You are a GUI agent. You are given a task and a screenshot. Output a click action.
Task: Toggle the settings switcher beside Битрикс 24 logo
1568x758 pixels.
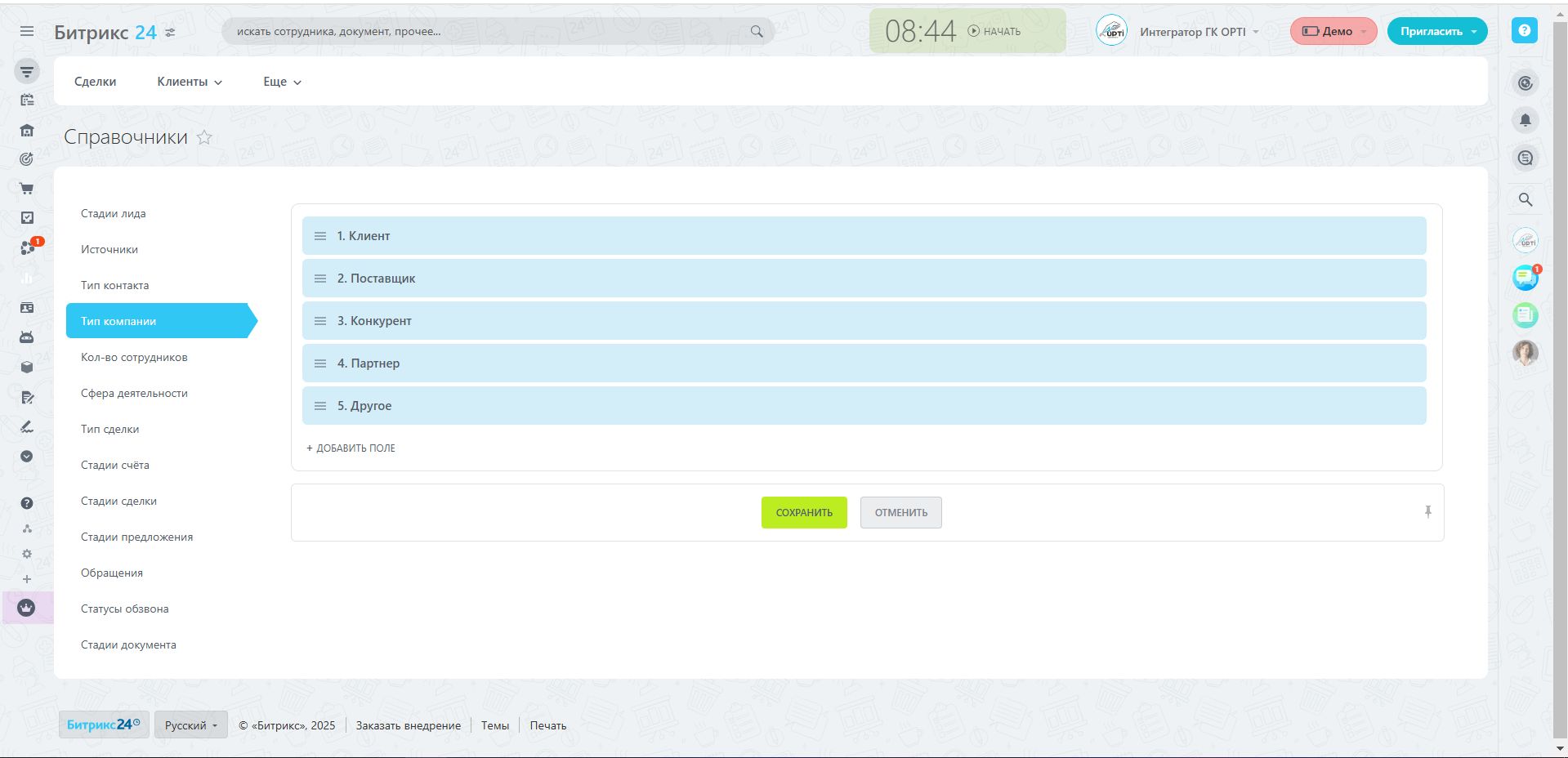tap(170, 33)
